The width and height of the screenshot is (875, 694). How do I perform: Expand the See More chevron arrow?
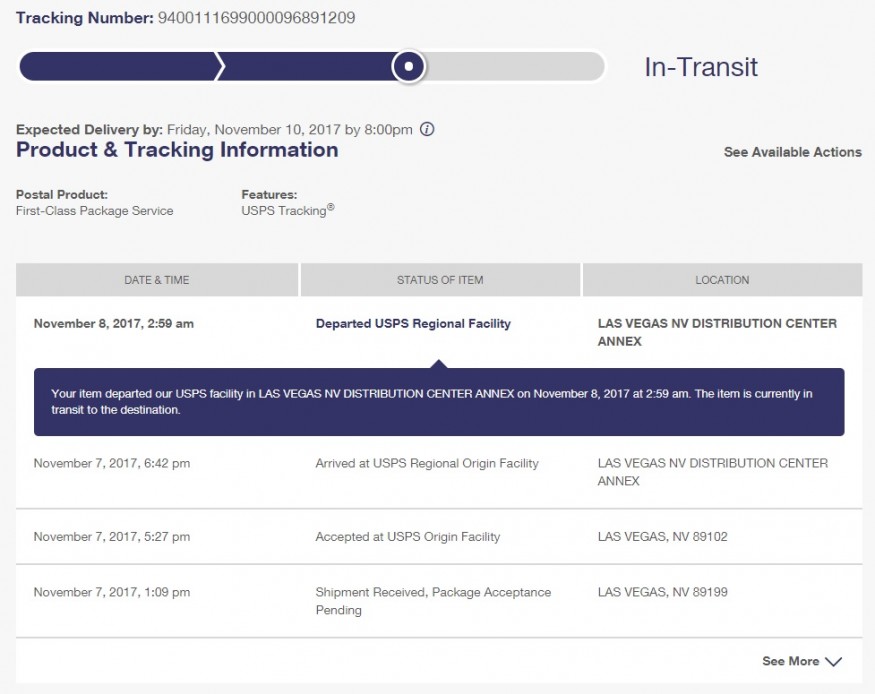pyautogui.click(x=833, y=661)
